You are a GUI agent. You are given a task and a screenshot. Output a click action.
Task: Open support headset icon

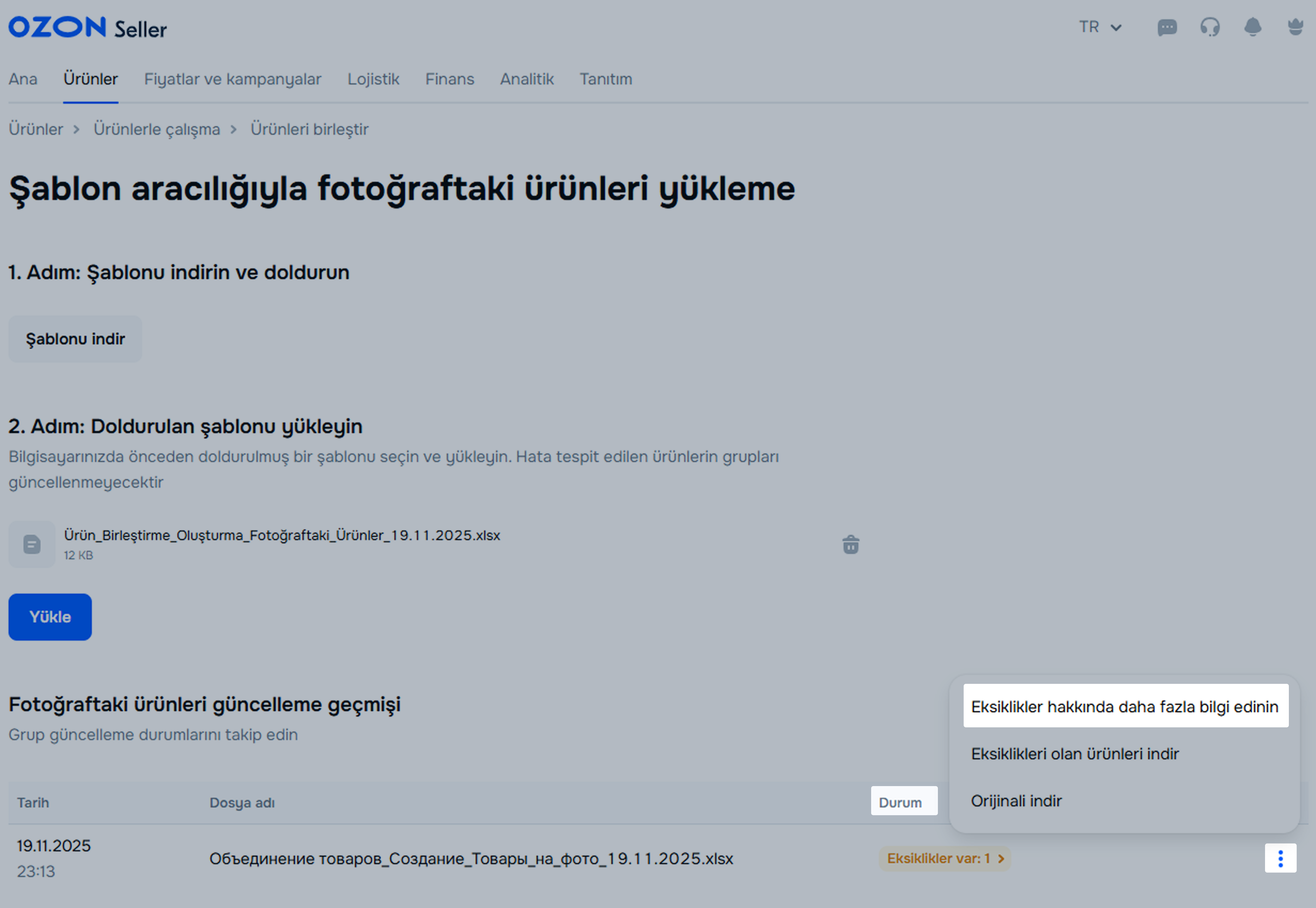(1210, 27)
